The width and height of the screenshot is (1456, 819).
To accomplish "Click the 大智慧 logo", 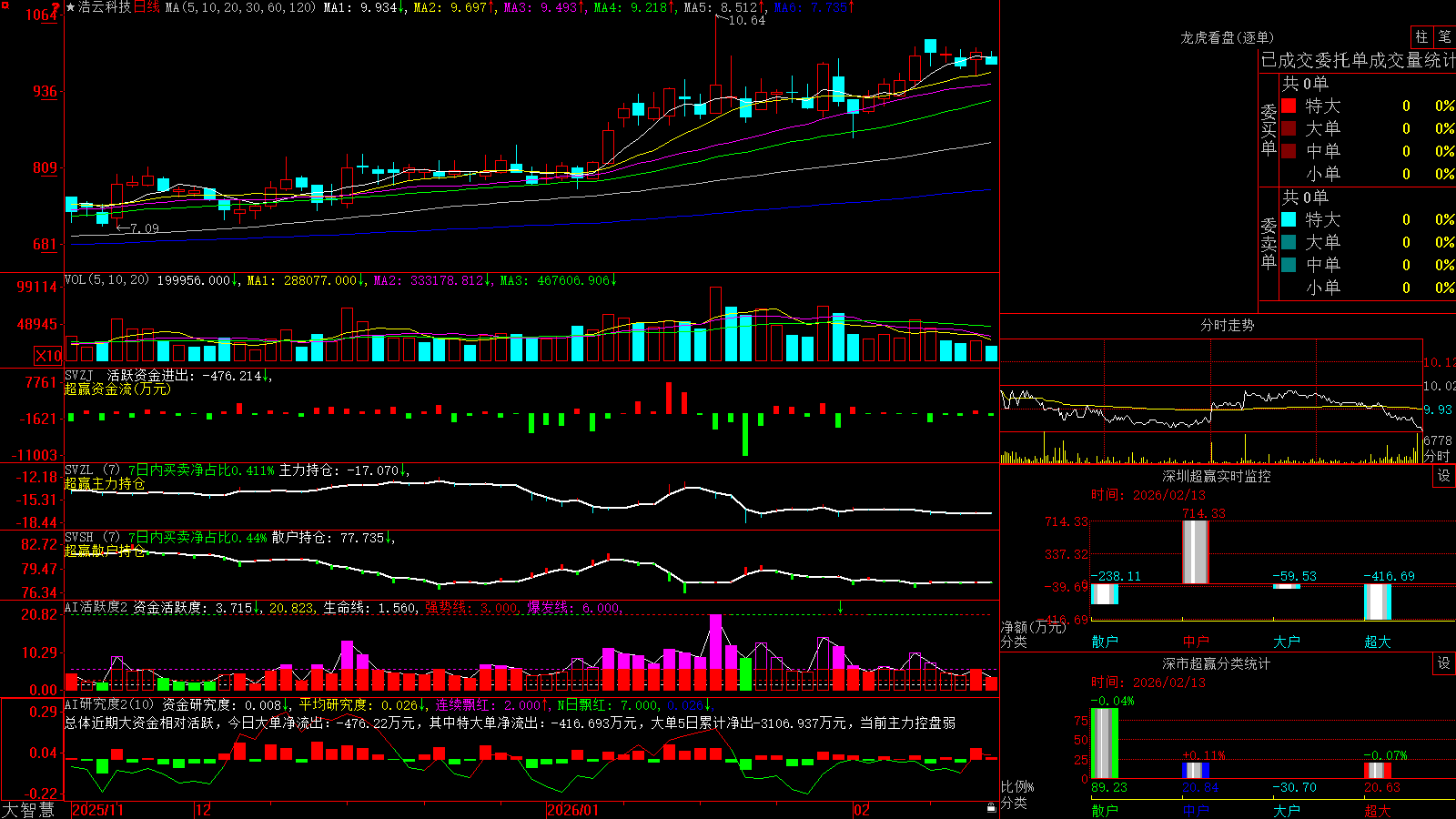I will click(27, 810).
